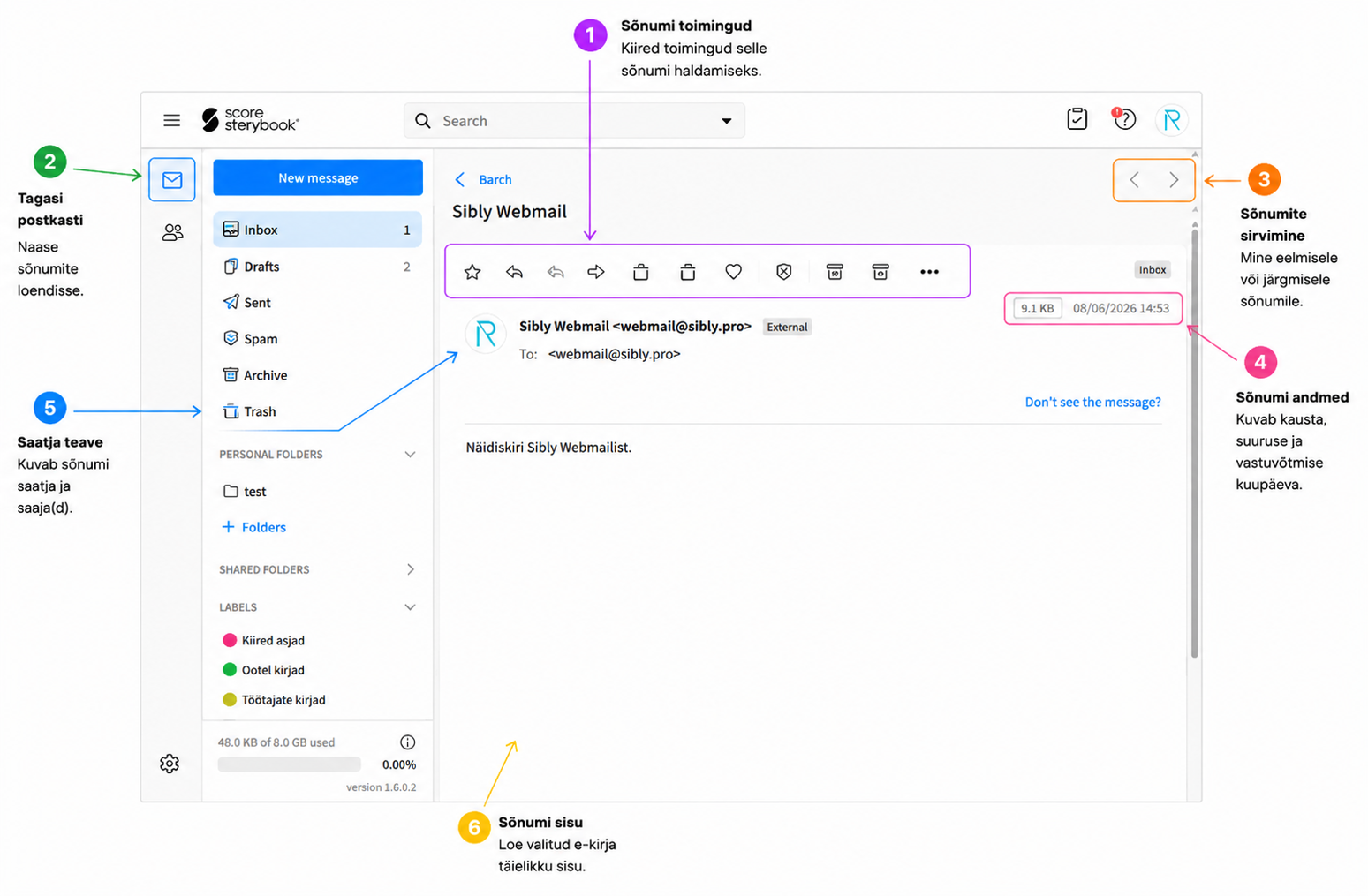
Task: Click trash icon beside the heart
Action: click(688, 272)
